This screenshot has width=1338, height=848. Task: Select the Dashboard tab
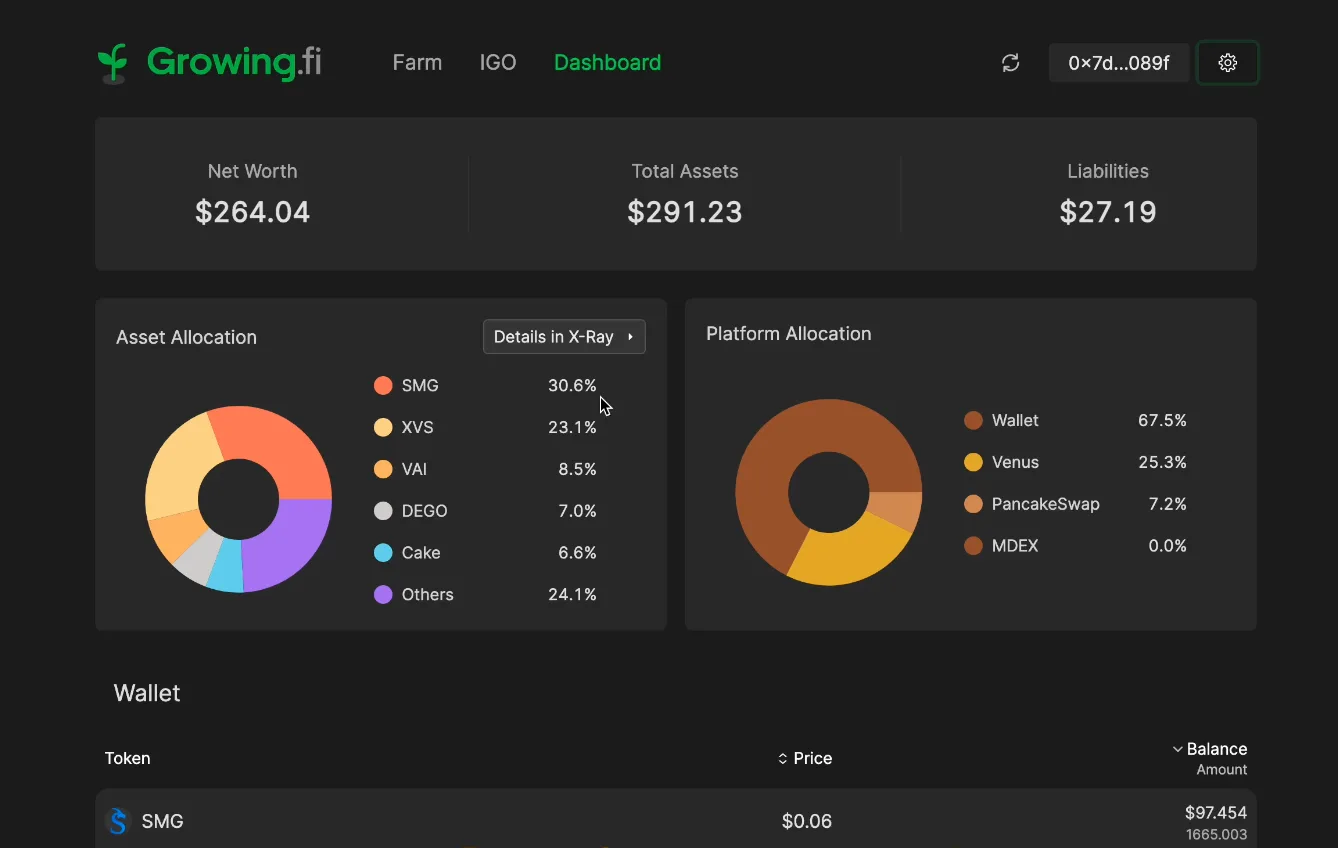[607, 63]
